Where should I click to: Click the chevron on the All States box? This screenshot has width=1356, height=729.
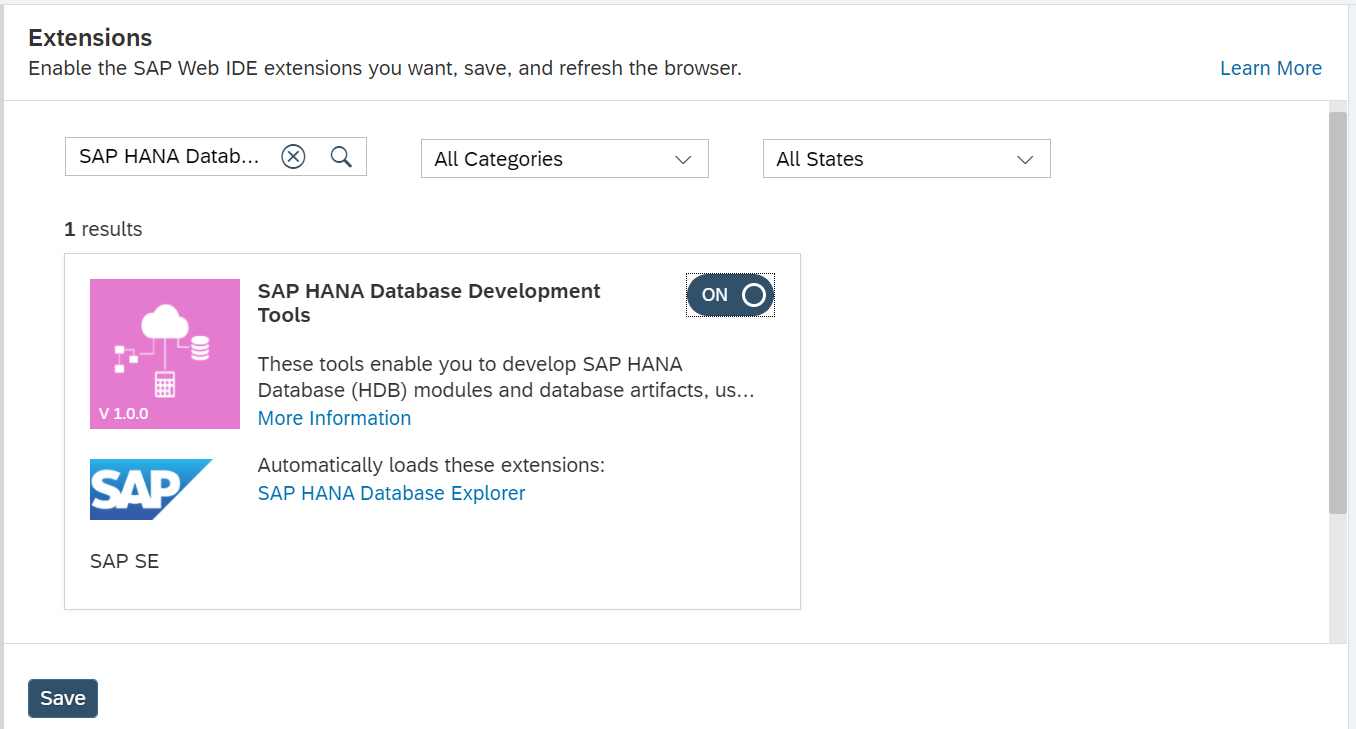1025,158
